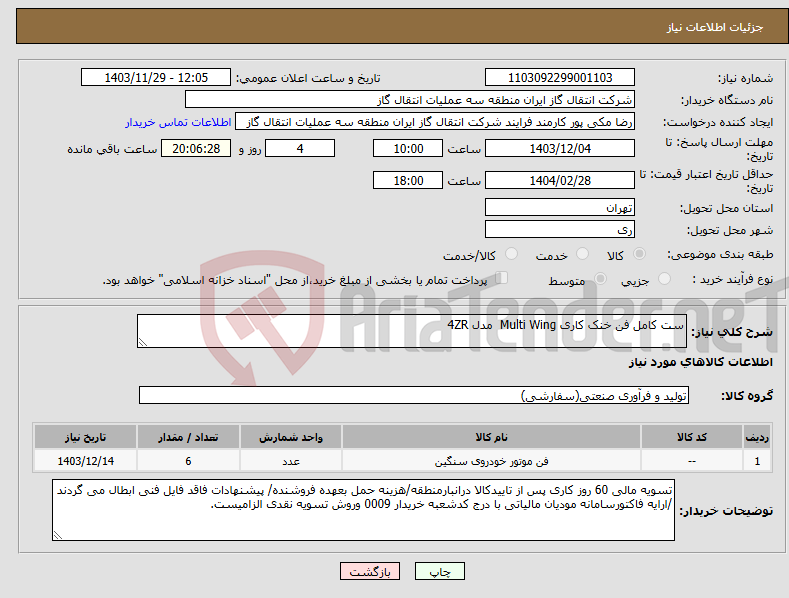Image resolution: width=789 pixels, height=598 pixels.
Task: Toggle the اسناد خزانه اسلامی payment checkbox
Action: pyautogui.click(x=502, y=278)
